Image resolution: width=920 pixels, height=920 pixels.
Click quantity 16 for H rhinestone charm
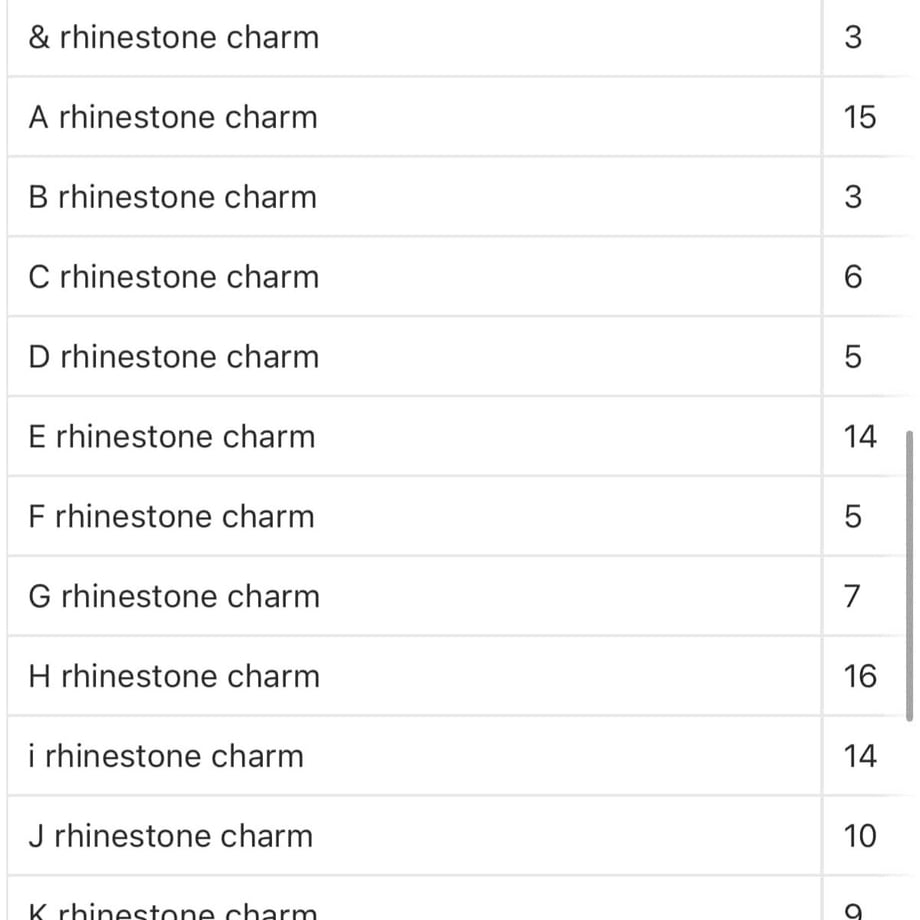pyautogui.click(x=860, y=676)
